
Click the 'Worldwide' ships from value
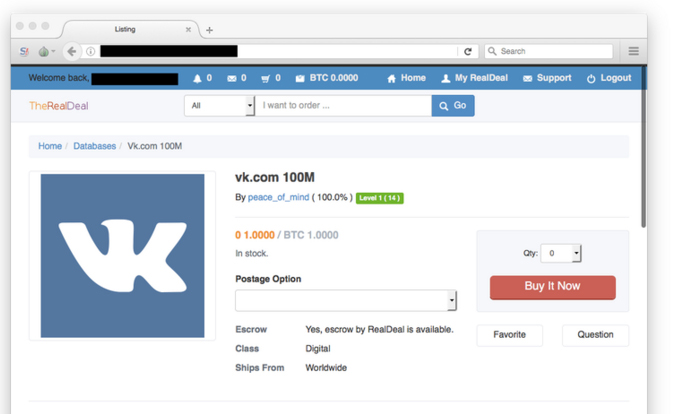(x=326, y=368)
